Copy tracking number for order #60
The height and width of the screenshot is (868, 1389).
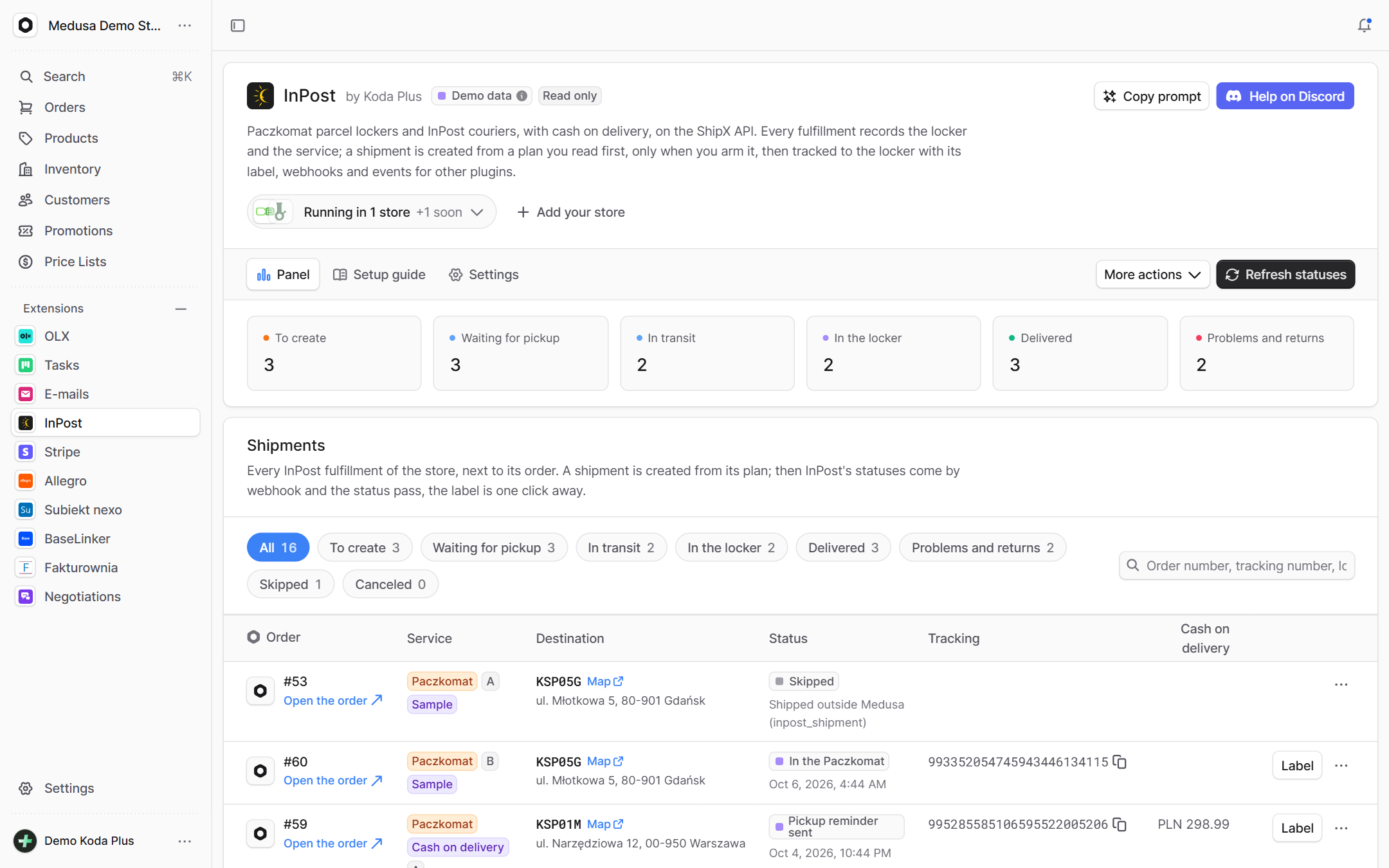point(1120,762)
